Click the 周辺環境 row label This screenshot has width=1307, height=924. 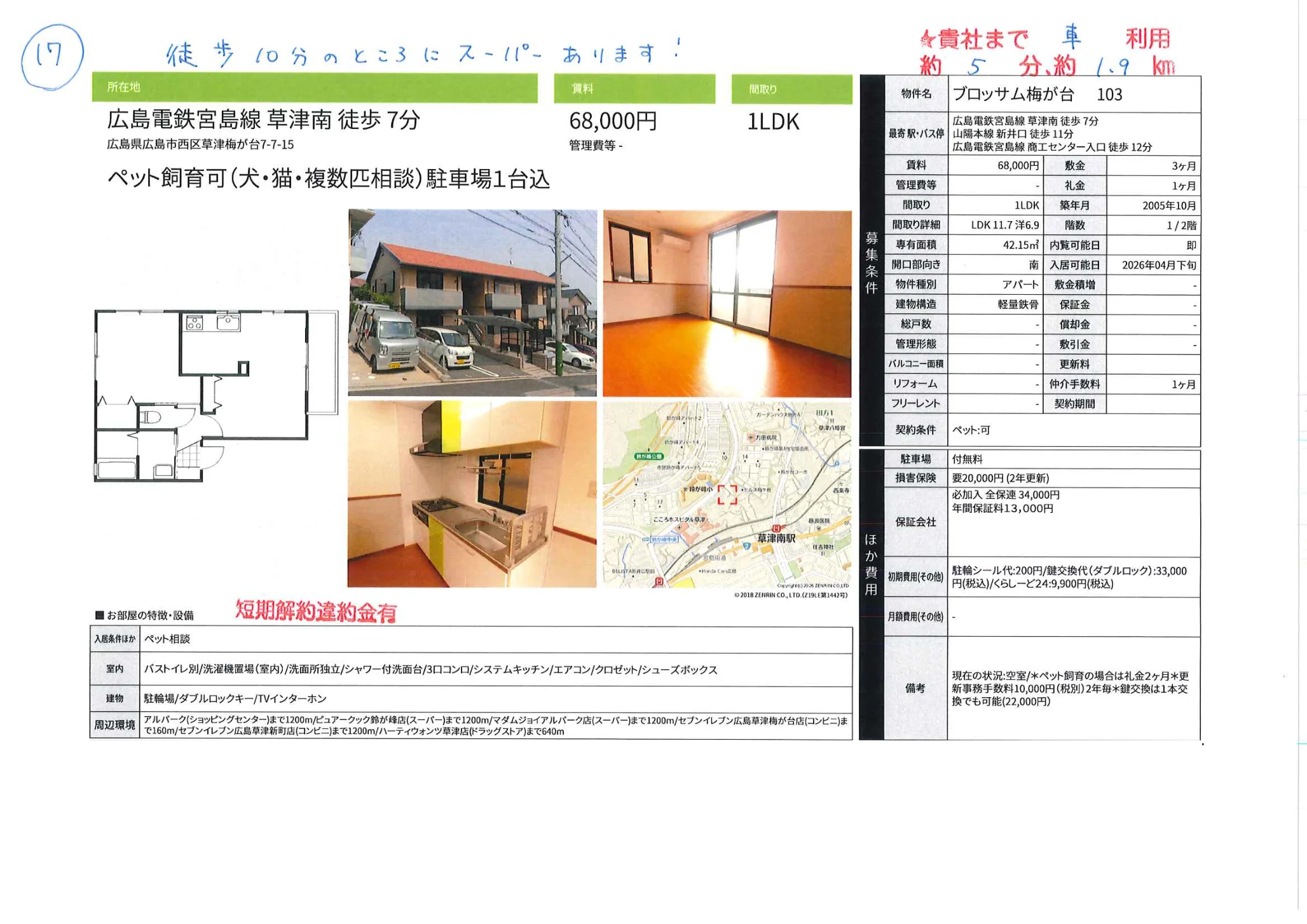click(x=114, y=725)
